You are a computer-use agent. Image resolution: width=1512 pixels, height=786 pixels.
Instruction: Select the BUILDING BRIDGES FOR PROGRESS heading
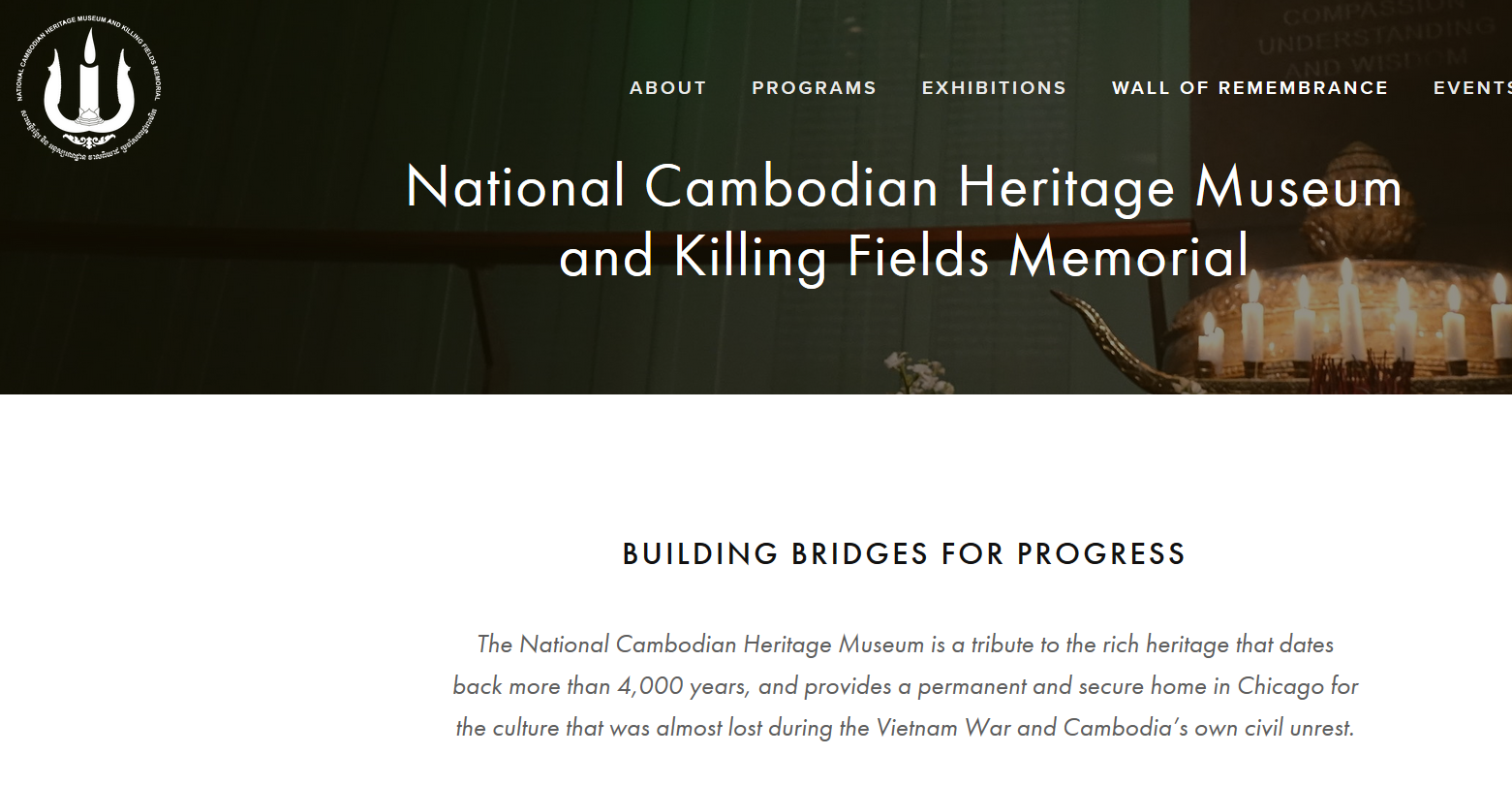tap(905, 553)
